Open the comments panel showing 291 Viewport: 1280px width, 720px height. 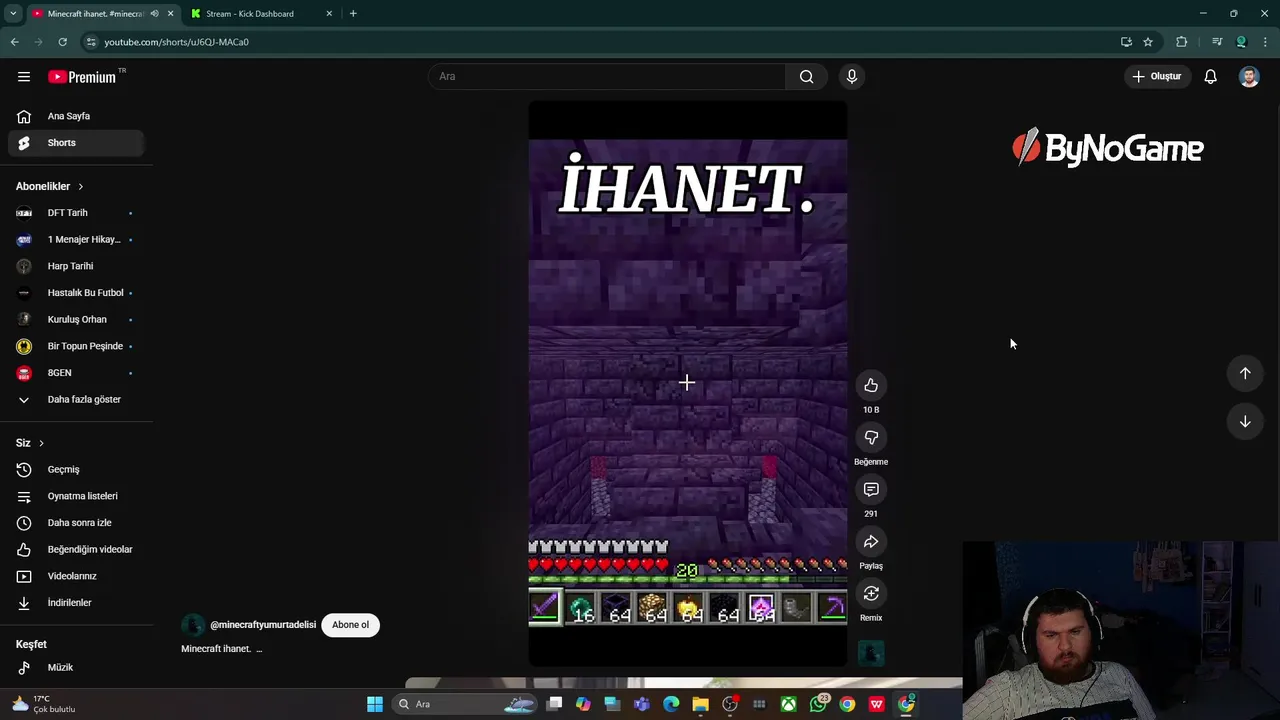[x=871, y=489]
